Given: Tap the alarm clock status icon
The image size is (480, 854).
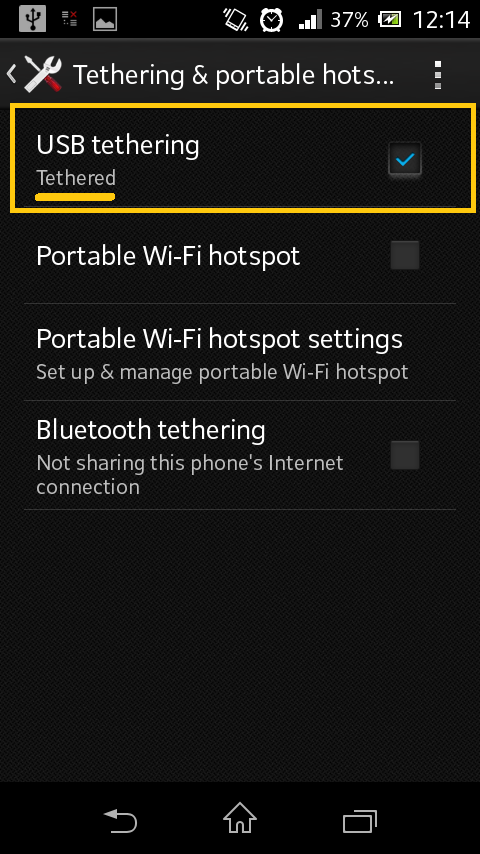Looking at the screenshot, I should click(271, 20).
